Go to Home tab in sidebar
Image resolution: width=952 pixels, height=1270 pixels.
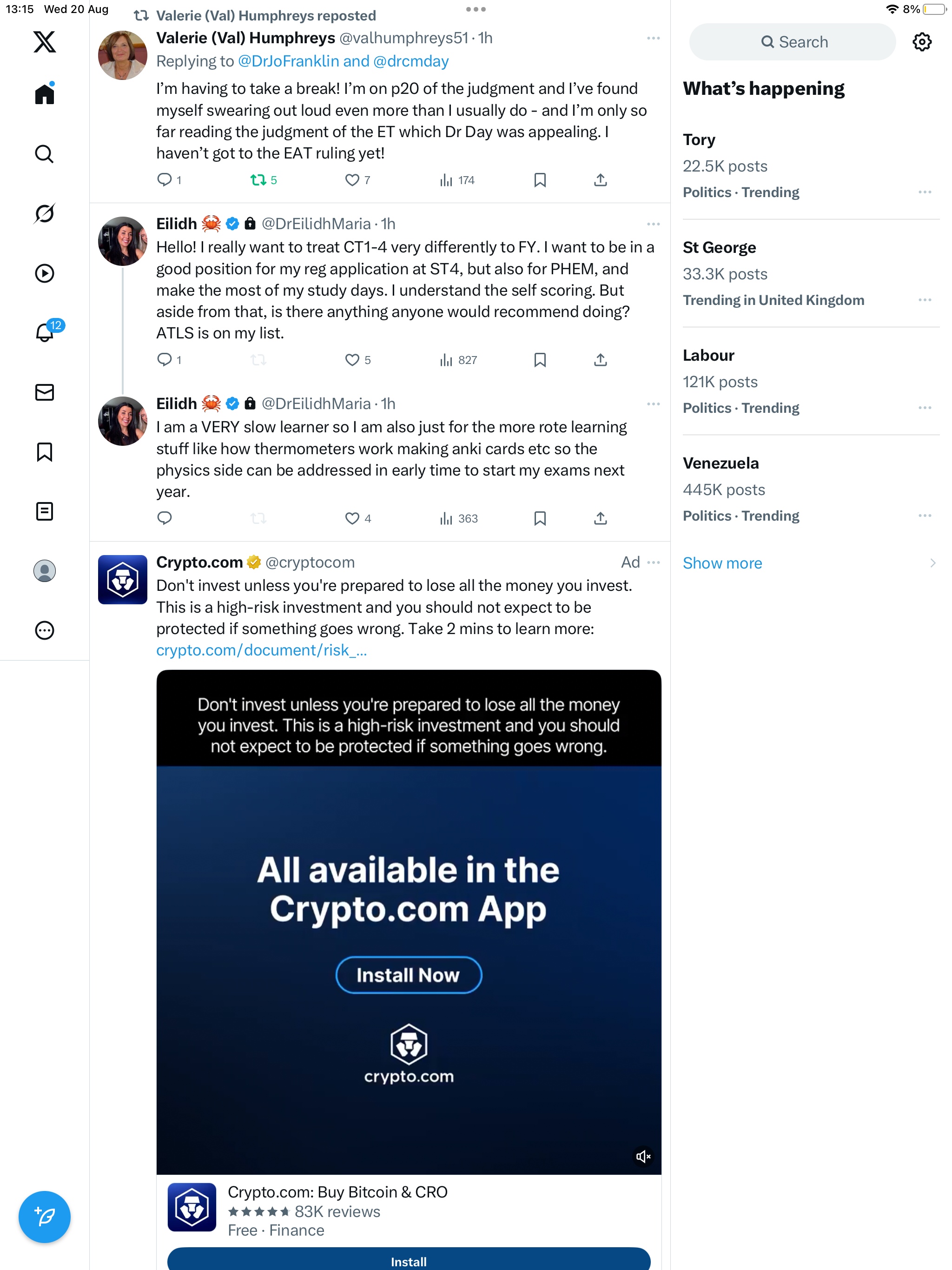[44, 94]
